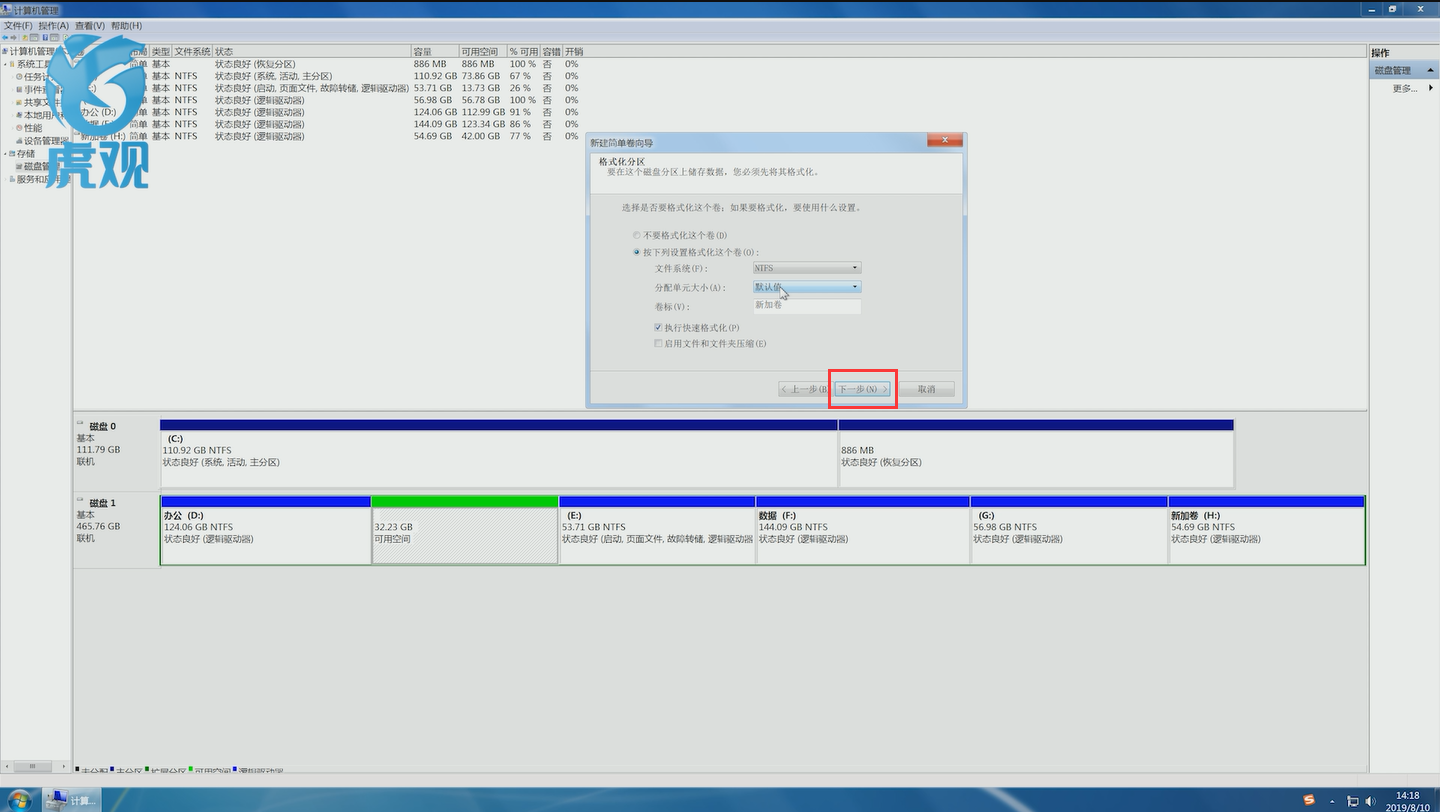Open the 分配单元大小 dropdown showing 默认值

(x=807, y=287)
